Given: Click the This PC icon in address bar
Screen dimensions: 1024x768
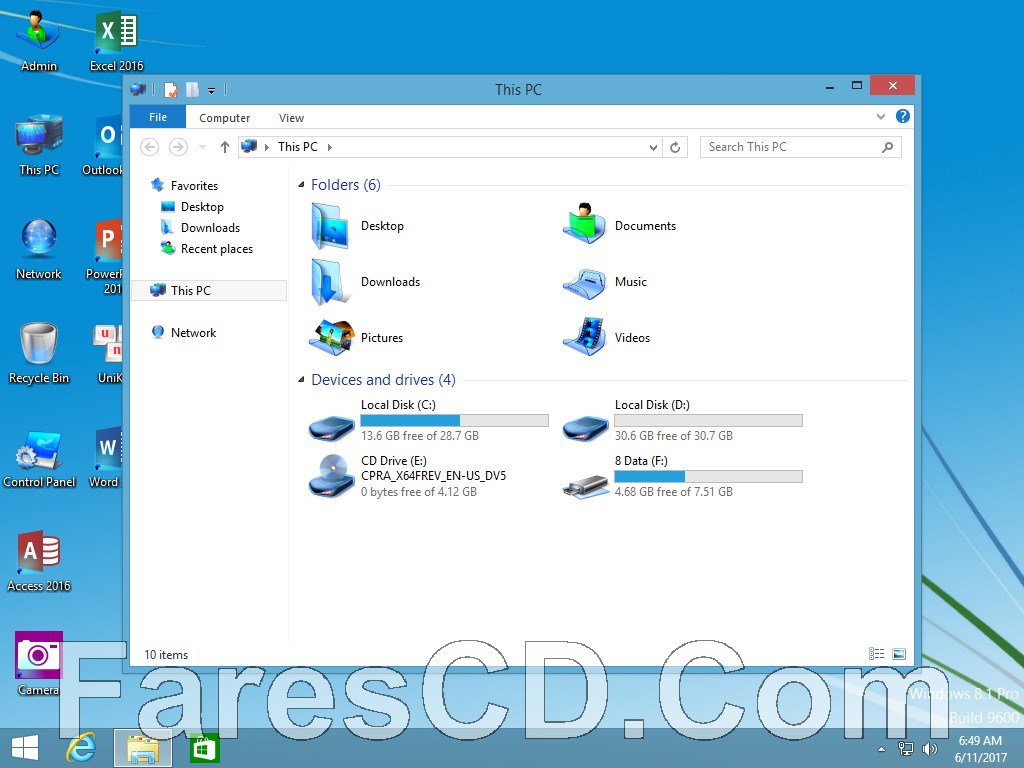Looking at the screenshot, I should point(249,147).
